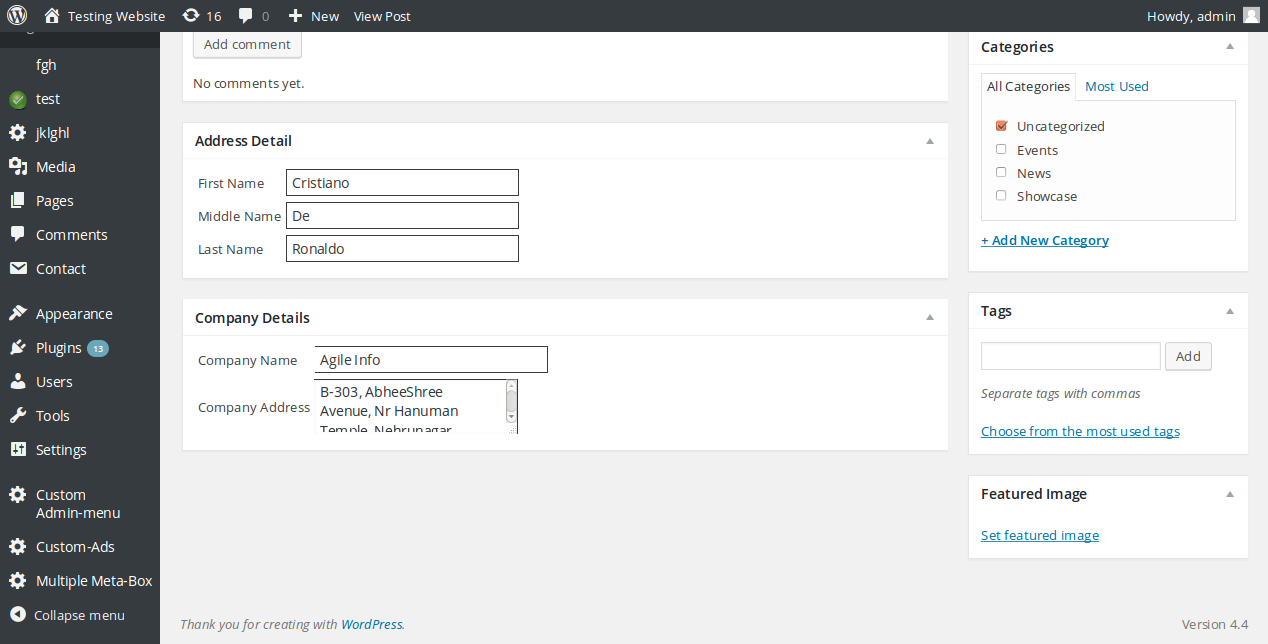The height and width of the screenshot is (644, 1268).
Task: Check the News category
Action: point(1001,172)
